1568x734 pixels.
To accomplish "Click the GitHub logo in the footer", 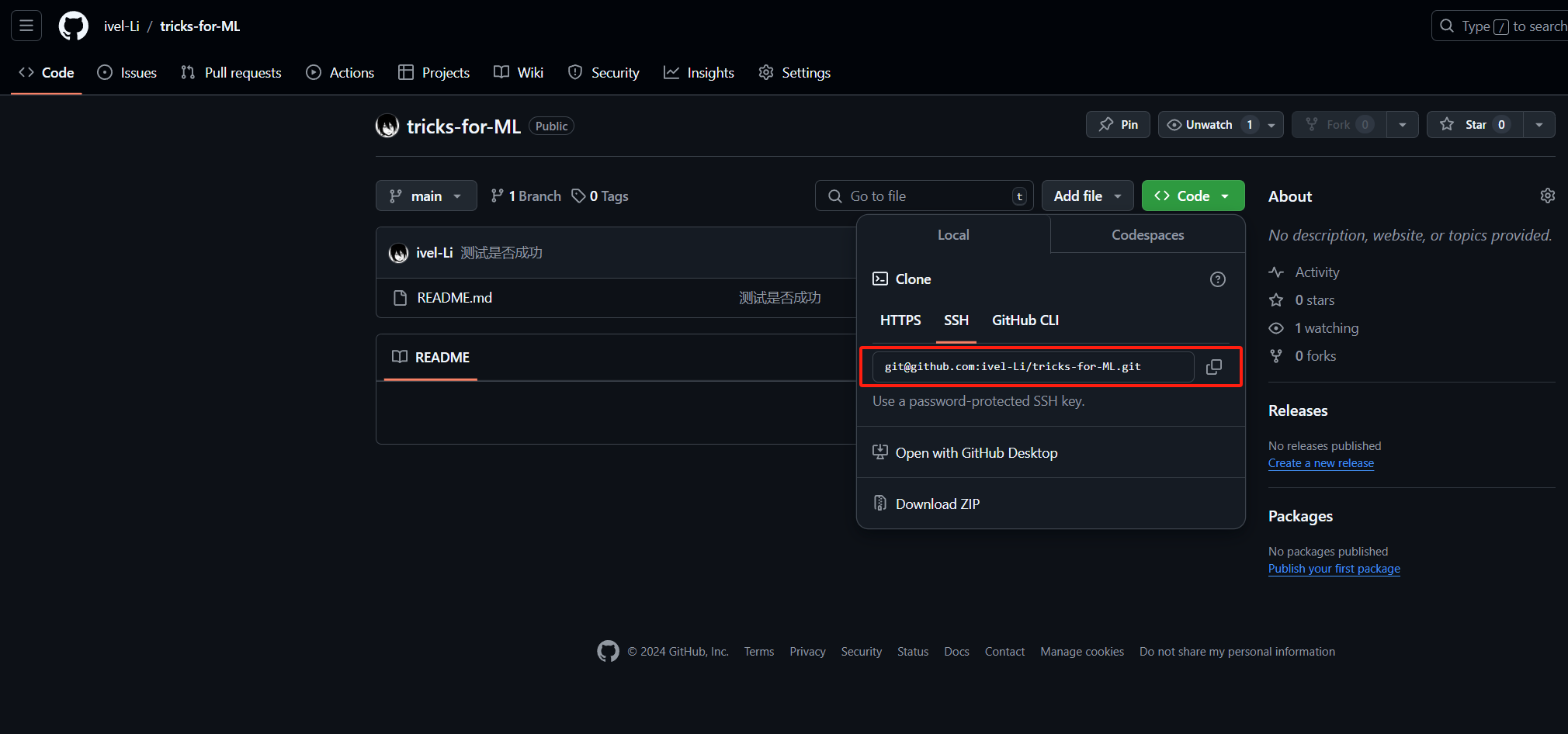I will (x=608, y=651).
